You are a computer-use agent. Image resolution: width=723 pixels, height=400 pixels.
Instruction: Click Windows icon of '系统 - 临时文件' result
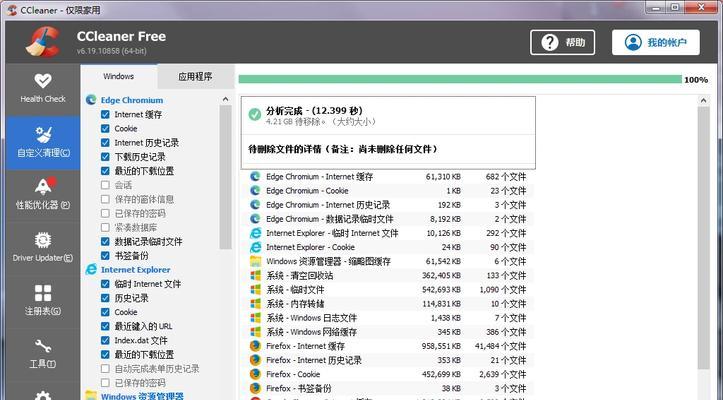(x=255, y=290)
